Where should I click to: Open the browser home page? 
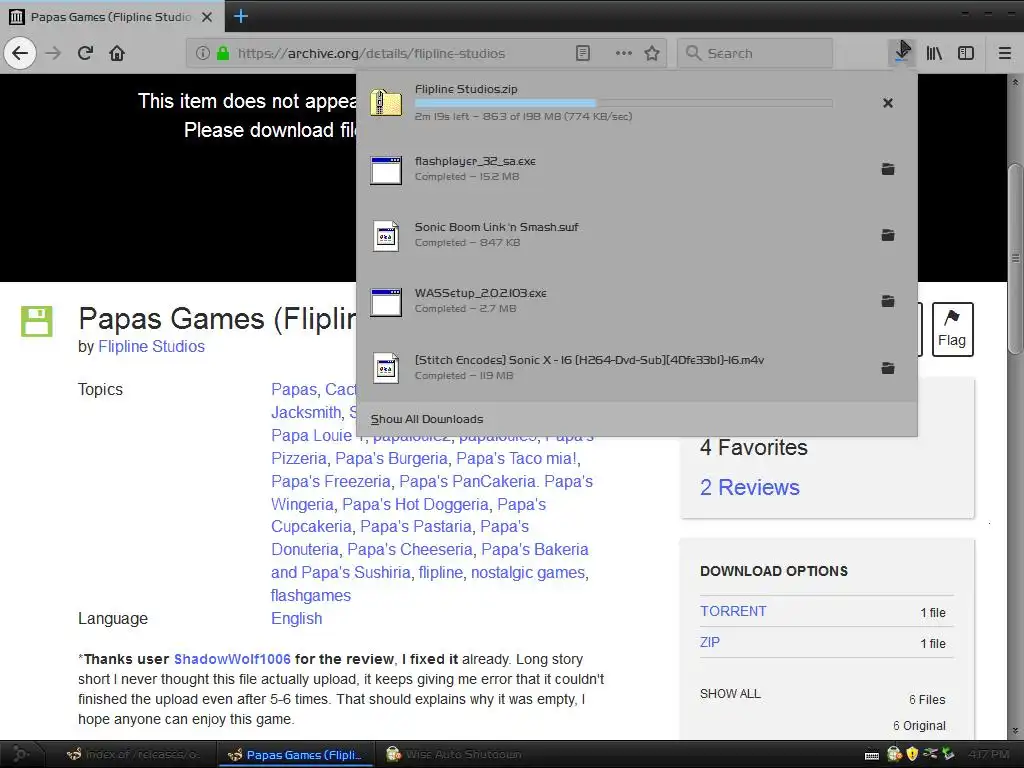click(117, 53)
